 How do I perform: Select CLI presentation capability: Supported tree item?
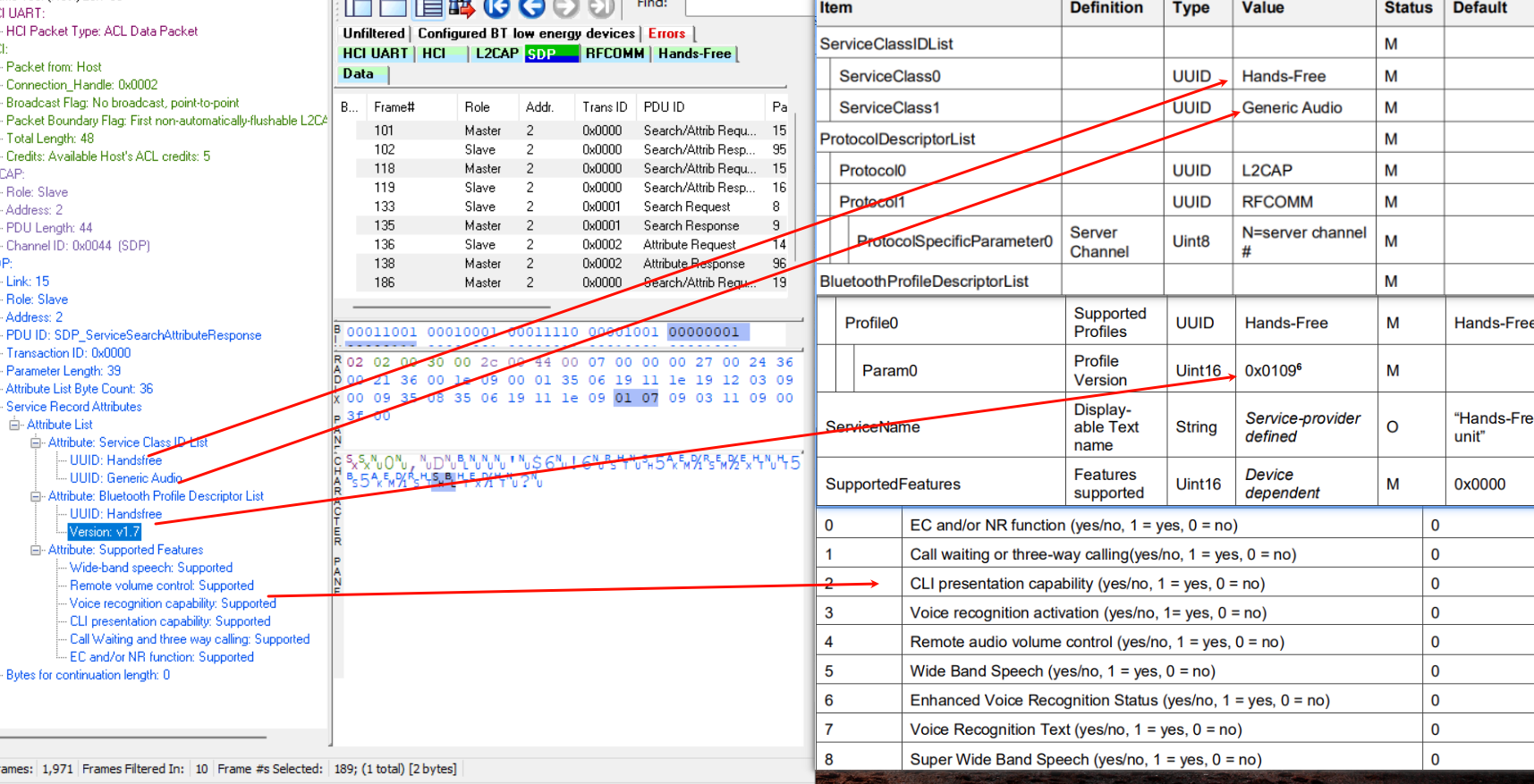(170, 621)
